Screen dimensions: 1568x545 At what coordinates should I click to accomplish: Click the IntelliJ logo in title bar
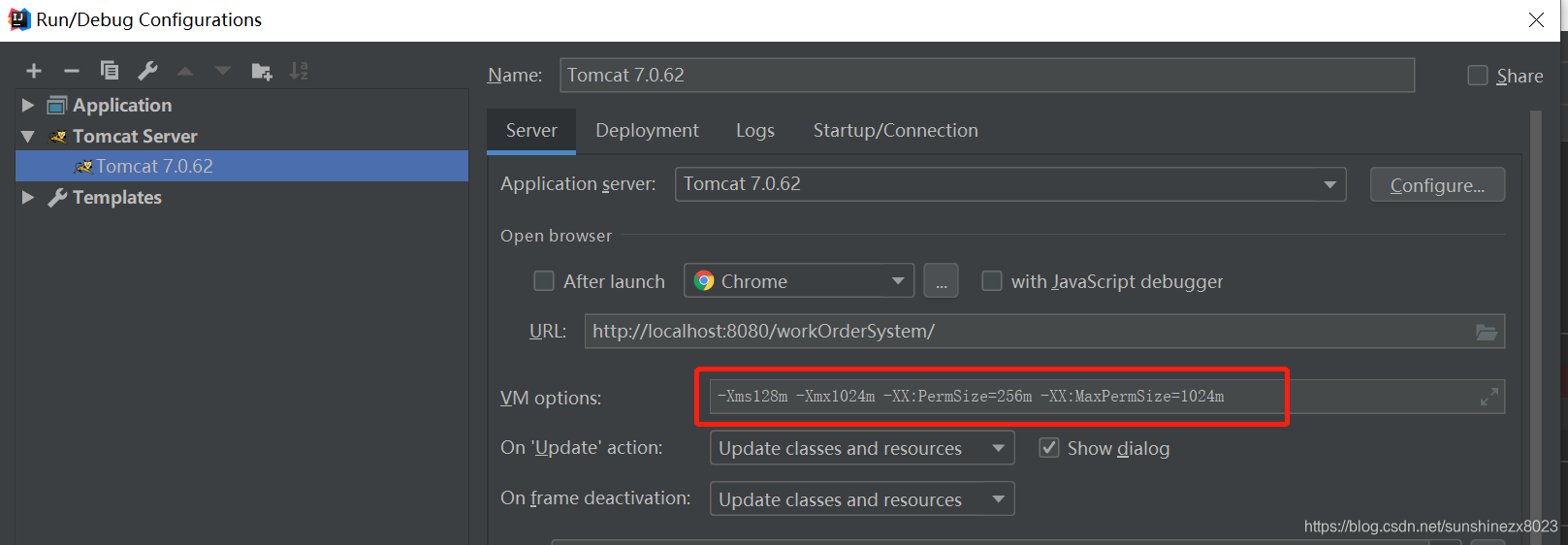click(19, 19)
